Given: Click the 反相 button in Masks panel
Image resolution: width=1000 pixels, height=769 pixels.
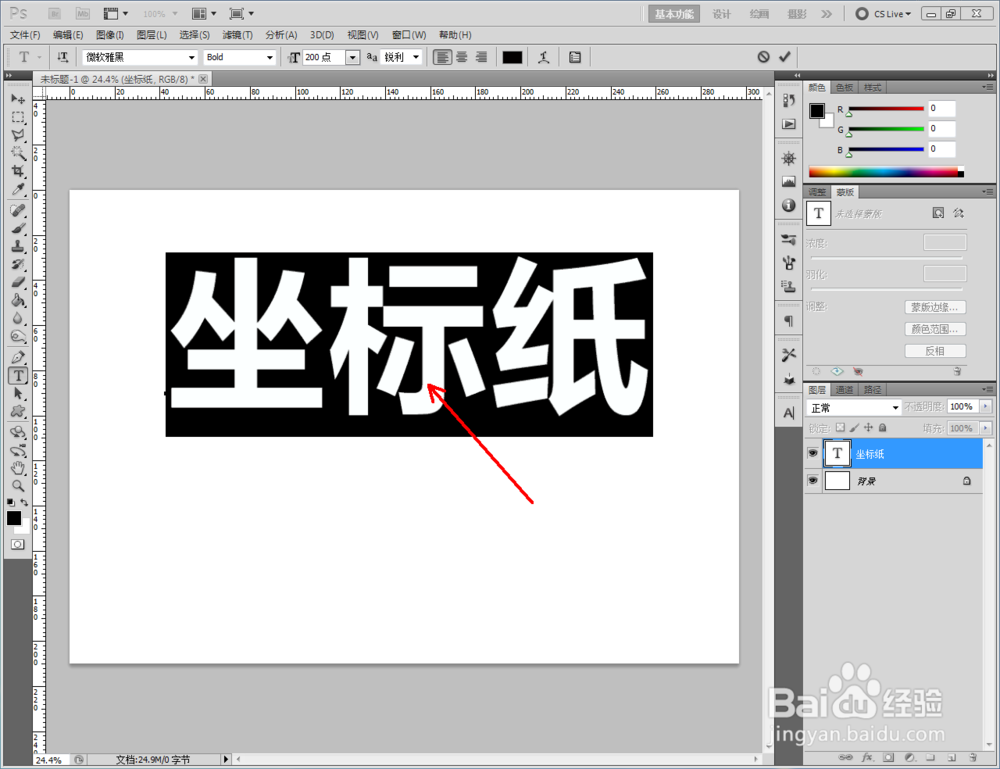Looking at the screenshot, I should [935, 350].
